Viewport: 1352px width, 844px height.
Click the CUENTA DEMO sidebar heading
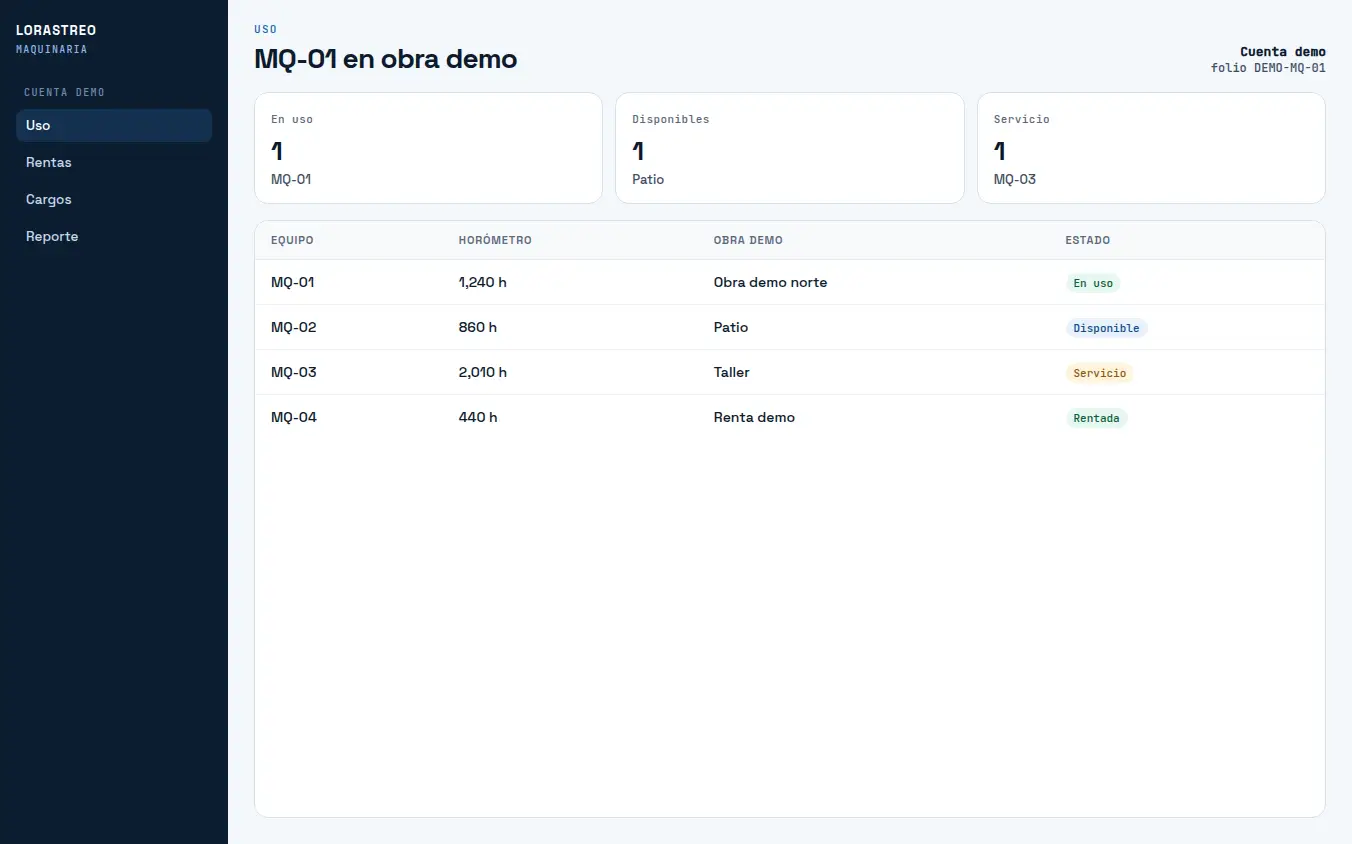(64, 92)
